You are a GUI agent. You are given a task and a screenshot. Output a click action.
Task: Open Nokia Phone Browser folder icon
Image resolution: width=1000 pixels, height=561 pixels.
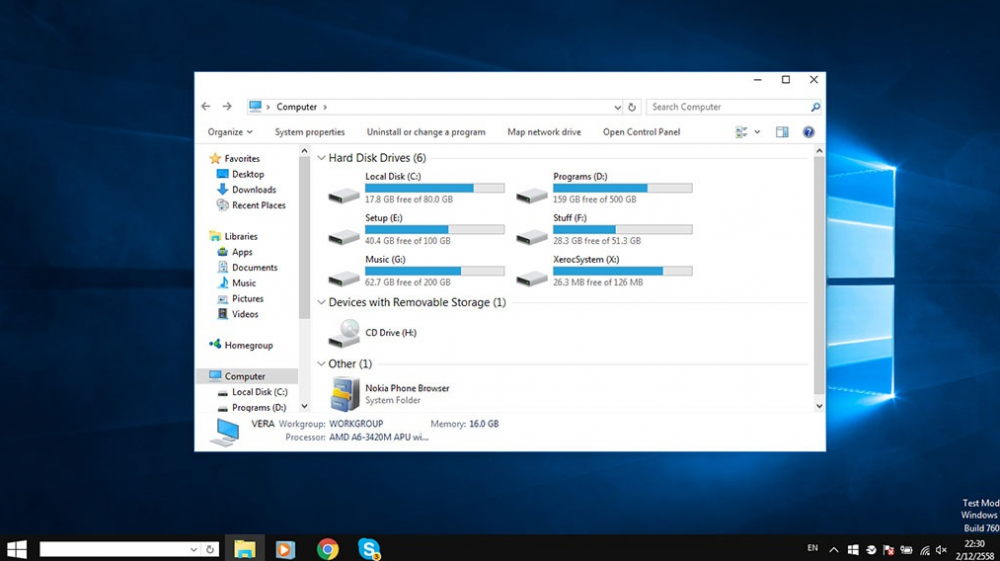click(345, 395)
